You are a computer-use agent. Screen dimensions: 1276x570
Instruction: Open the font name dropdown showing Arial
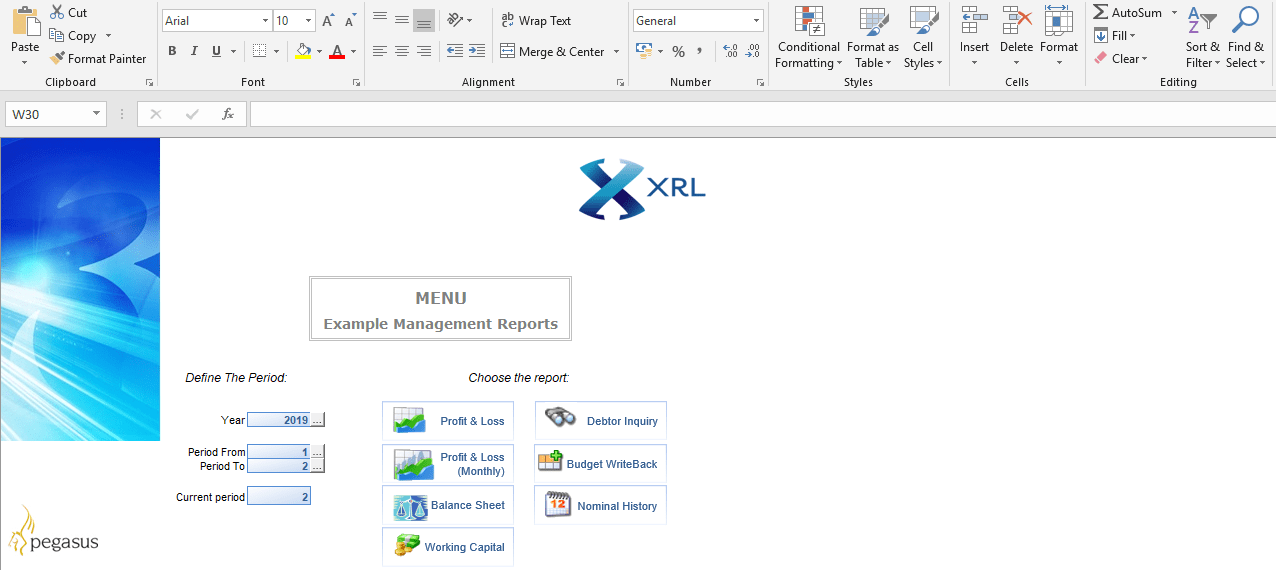click(265, 21)
